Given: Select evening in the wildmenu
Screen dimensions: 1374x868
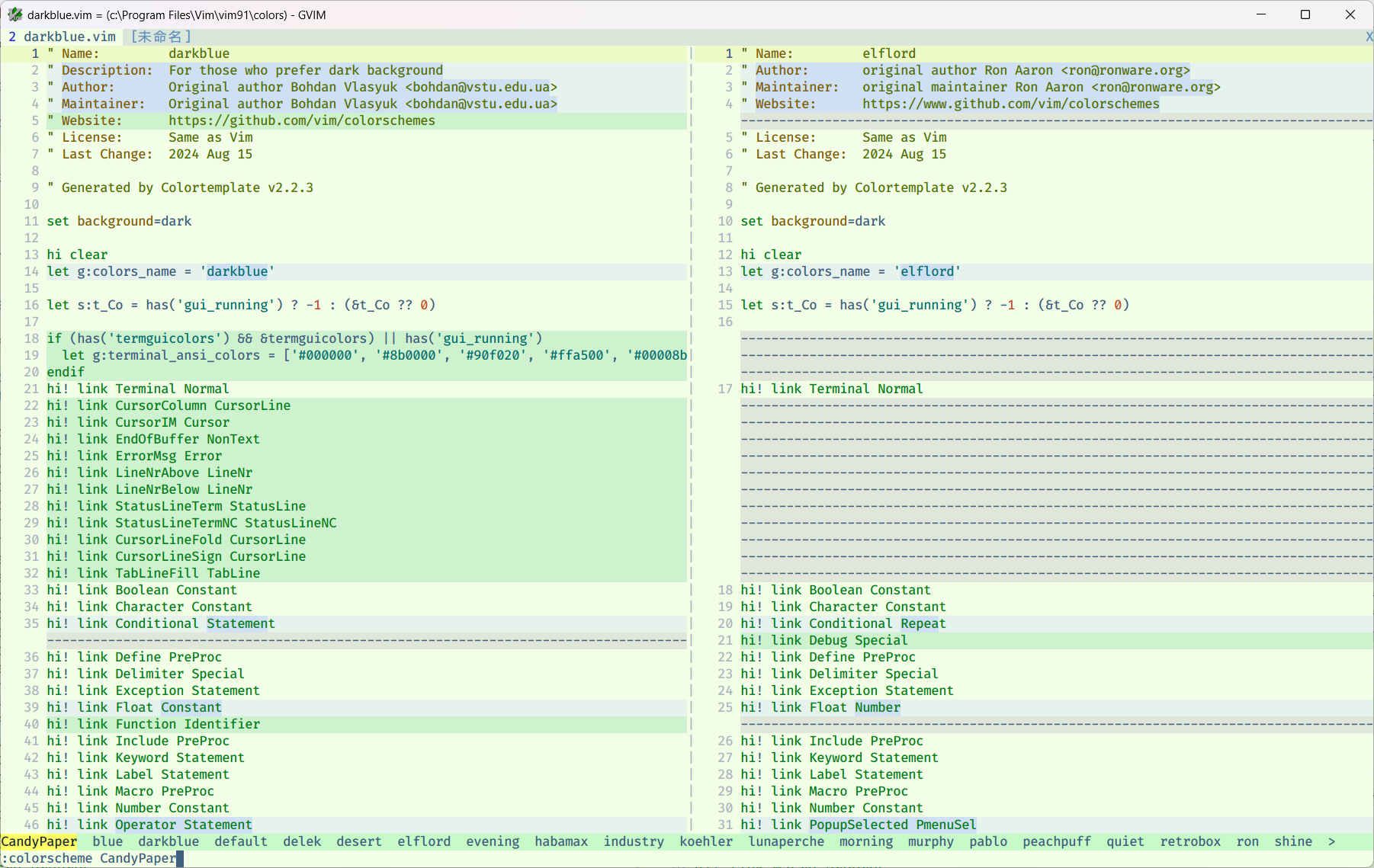Looking at the screenshot, I should point(493,841).
